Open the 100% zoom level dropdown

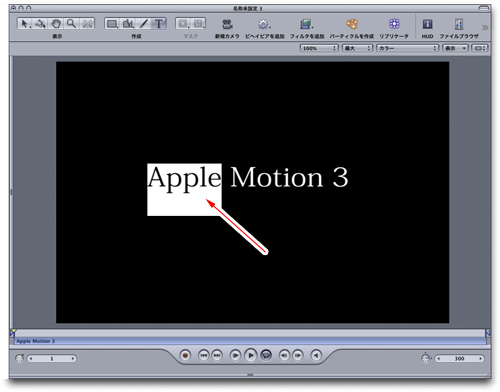click(319, 48)
